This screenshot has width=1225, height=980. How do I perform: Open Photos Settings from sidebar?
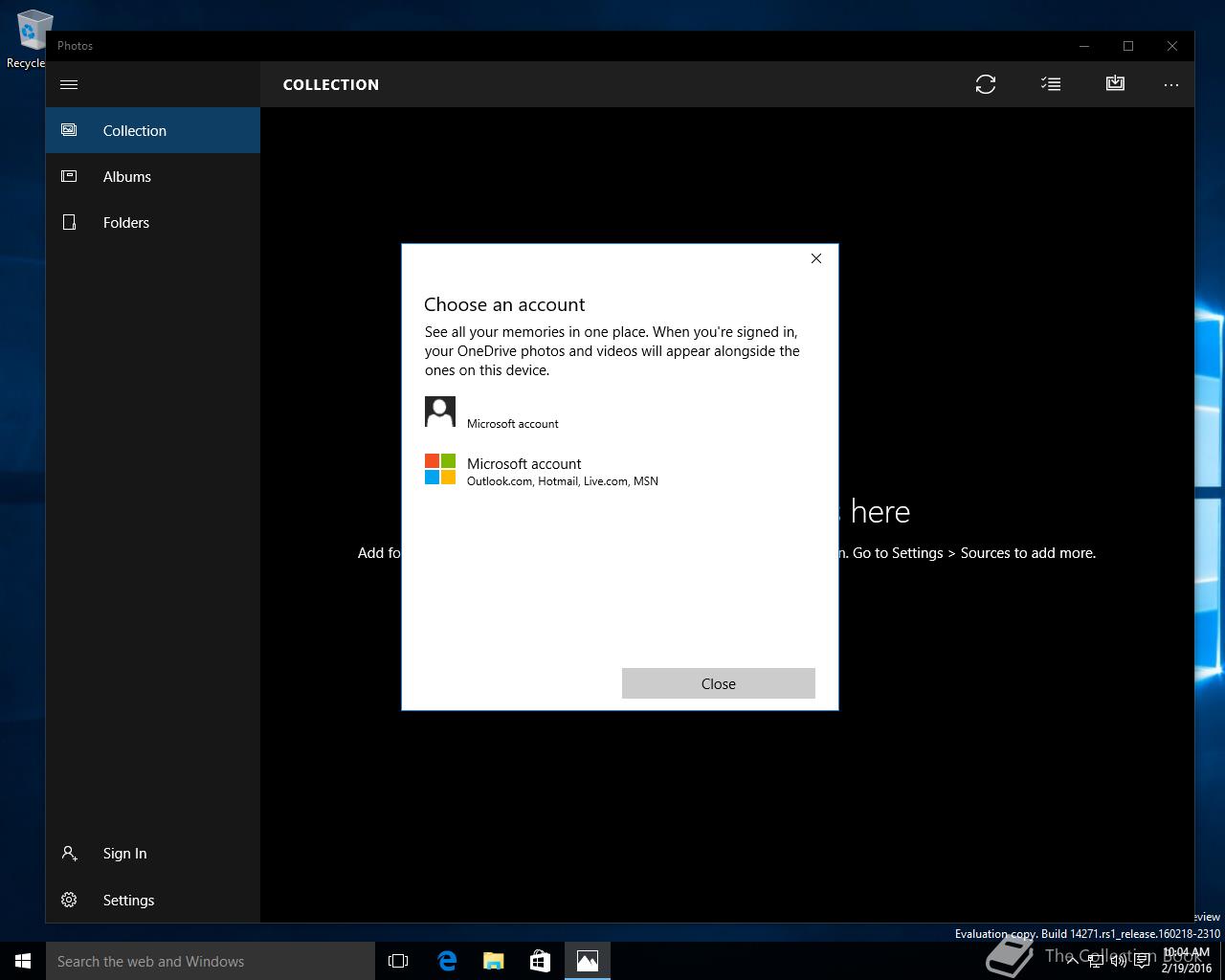click(x=128, y=900)
